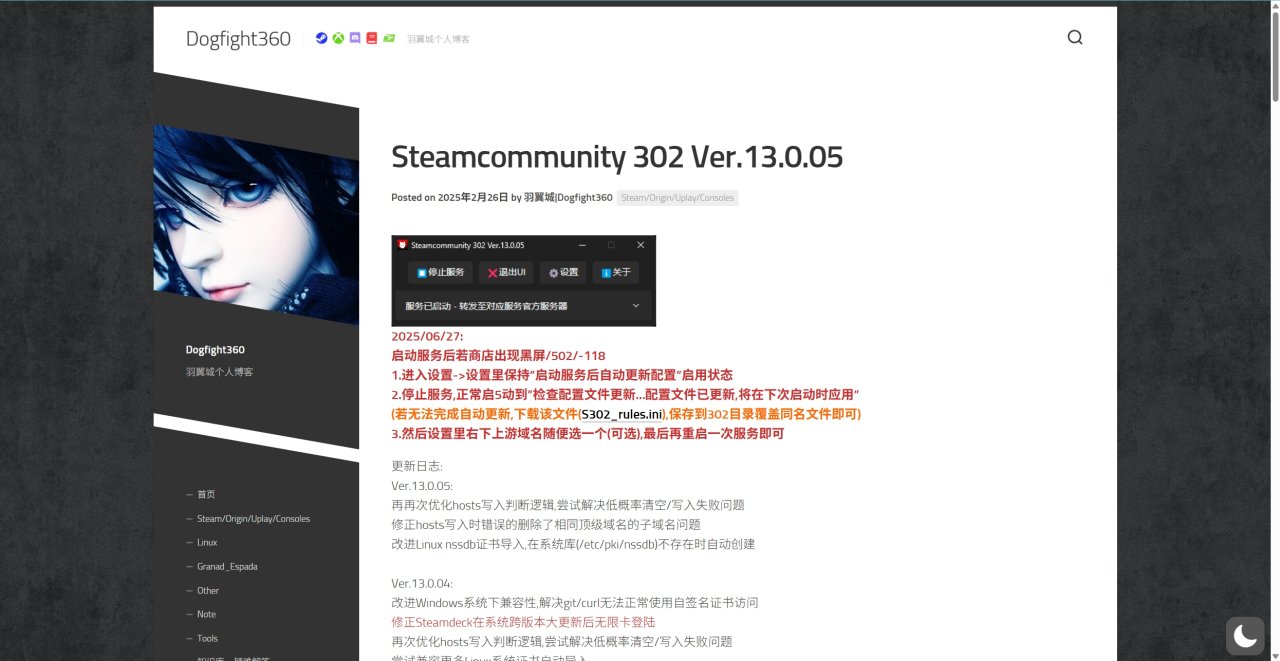Click the red date text 2025/06/27:
1280x661 pixels.
(427, 337)
